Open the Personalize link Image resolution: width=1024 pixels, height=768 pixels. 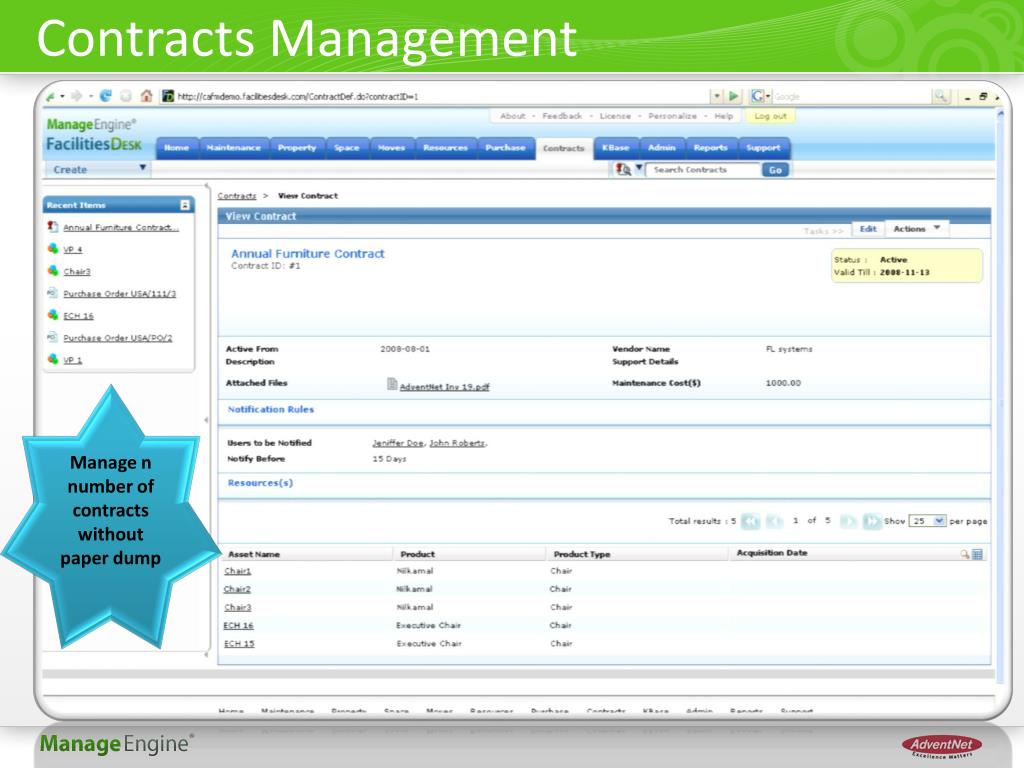(x=672, y=116)
